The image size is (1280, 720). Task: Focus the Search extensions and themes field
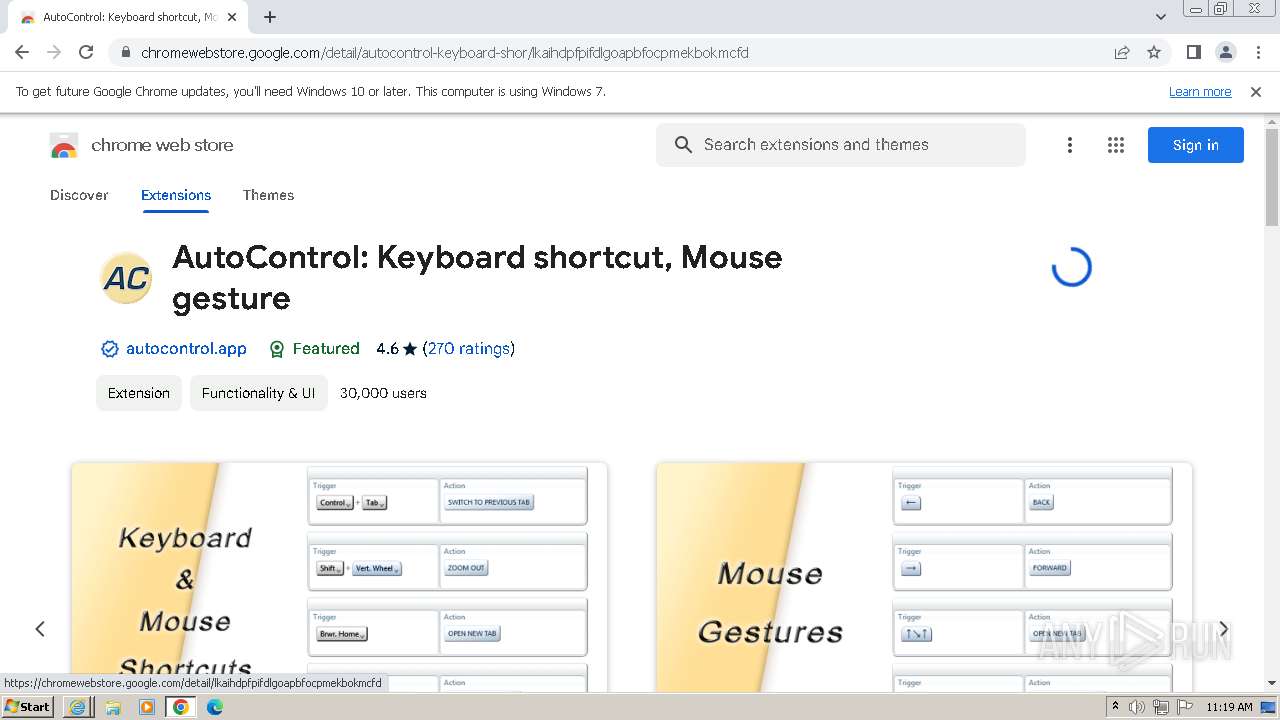point(841,145)
